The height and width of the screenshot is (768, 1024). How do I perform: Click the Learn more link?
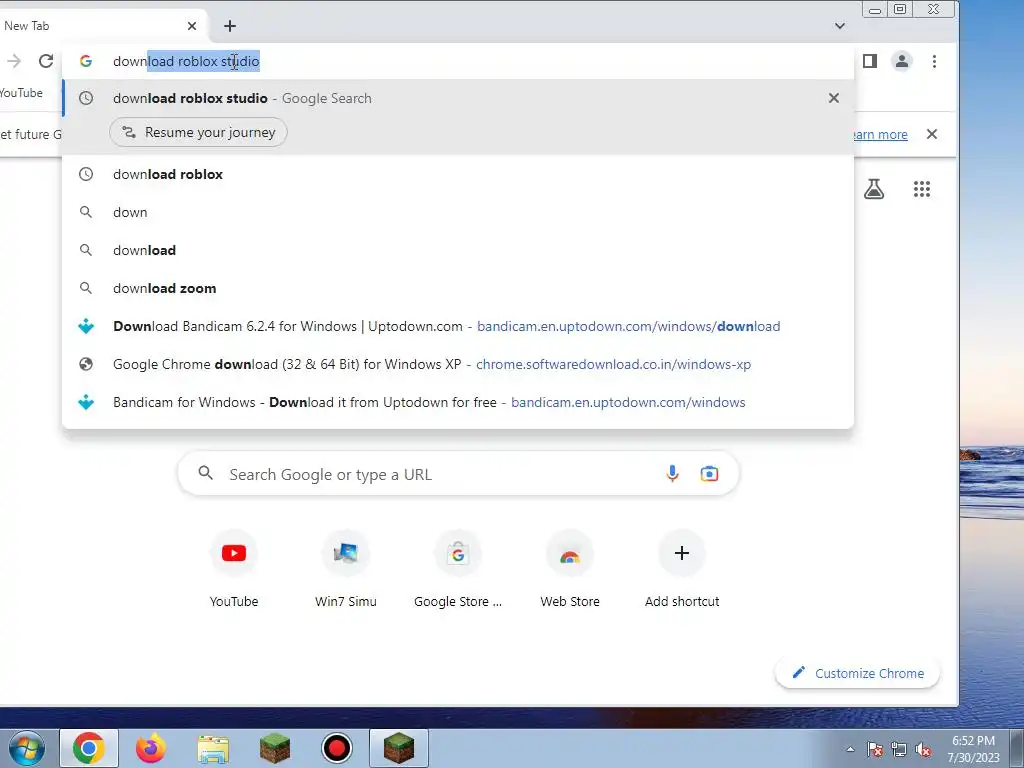click(x=880, y=135)
